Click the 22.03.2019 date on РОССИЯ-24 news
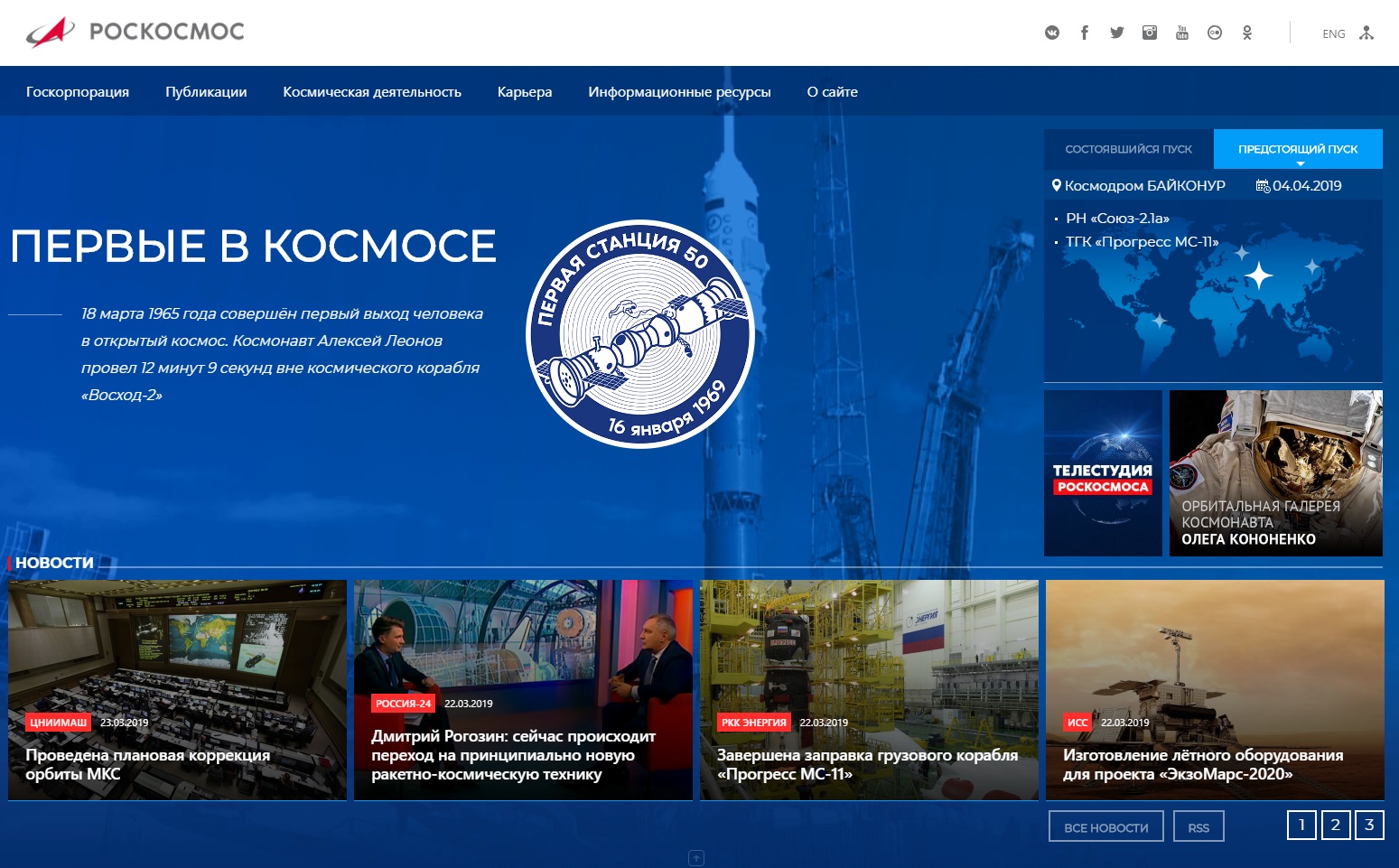The image size is (1399, 868). [x=469, y=704]
